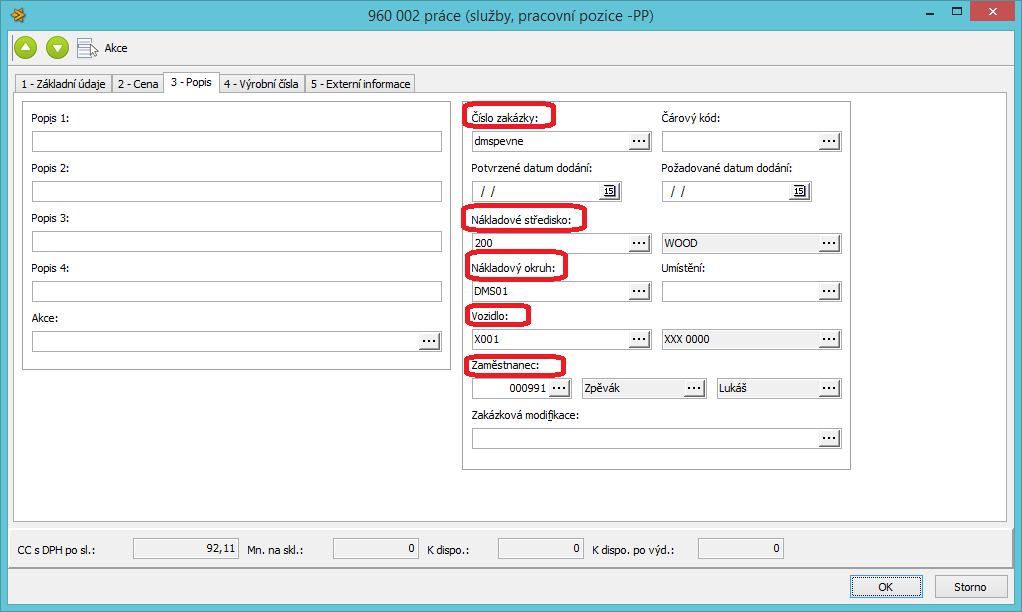Switch to 1 - Základní údaje tab
The image size is (1022, 612).
63,84
